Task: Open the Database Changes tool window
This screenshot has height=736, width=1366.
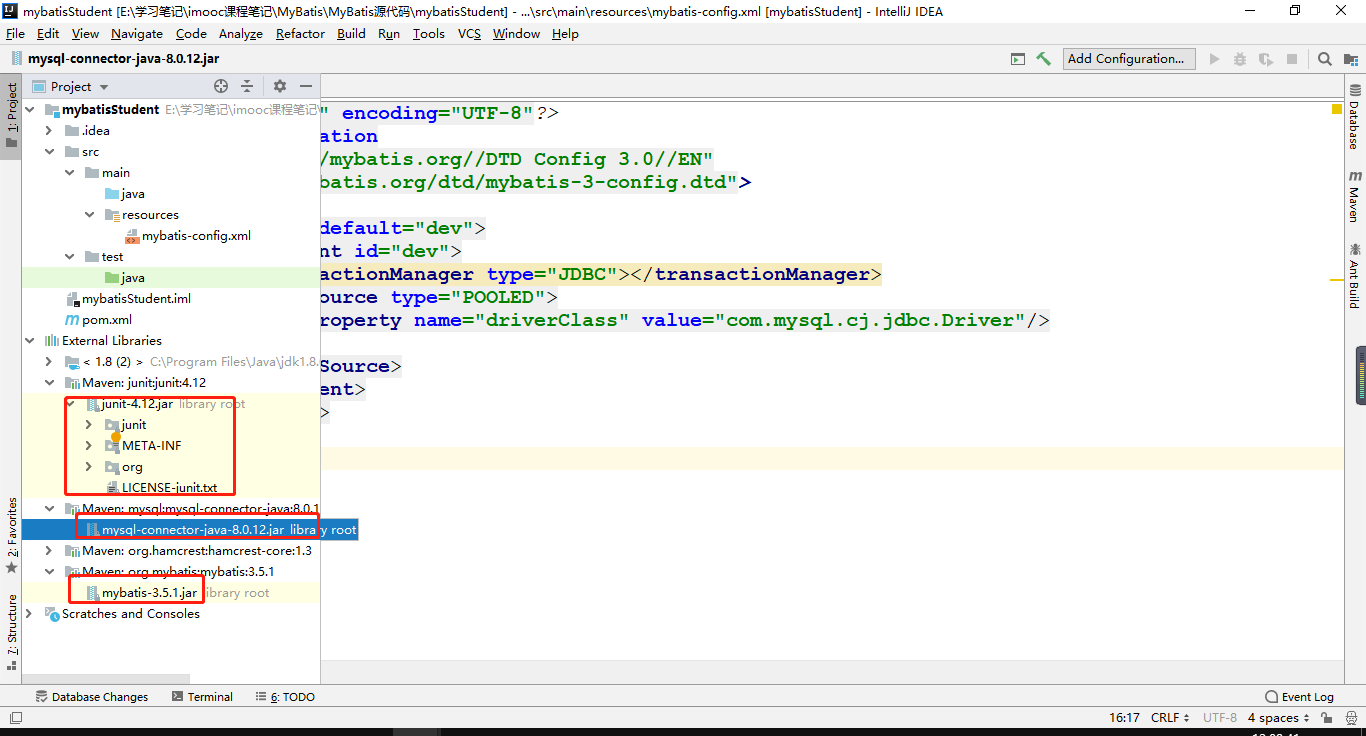Action: click(91, 697)
